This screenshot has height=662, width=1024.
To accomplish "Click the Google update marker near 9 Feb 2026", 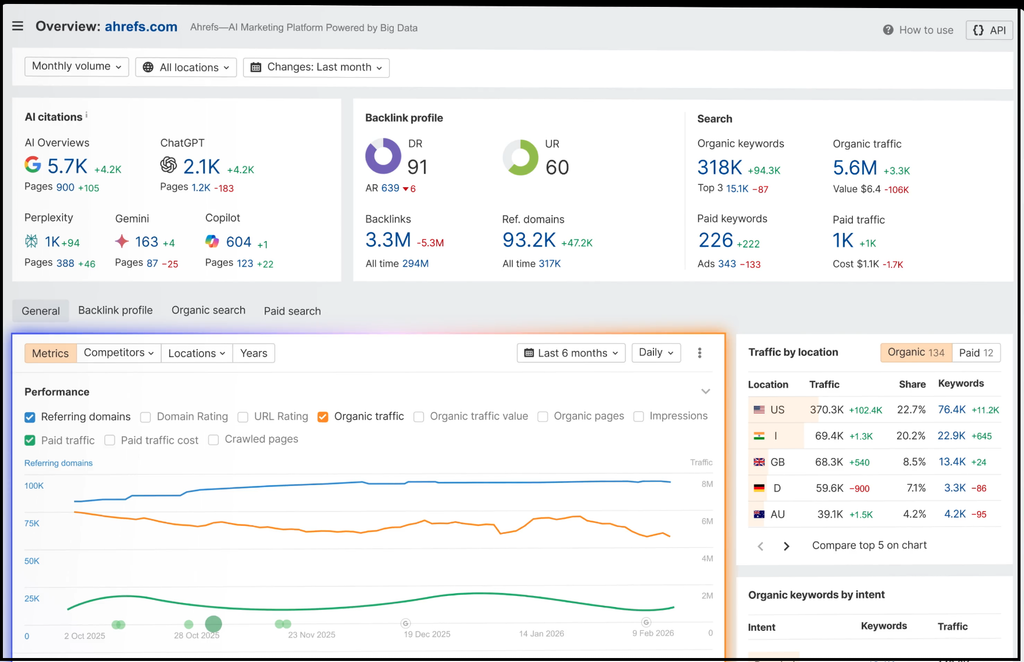I will (646, 622).
